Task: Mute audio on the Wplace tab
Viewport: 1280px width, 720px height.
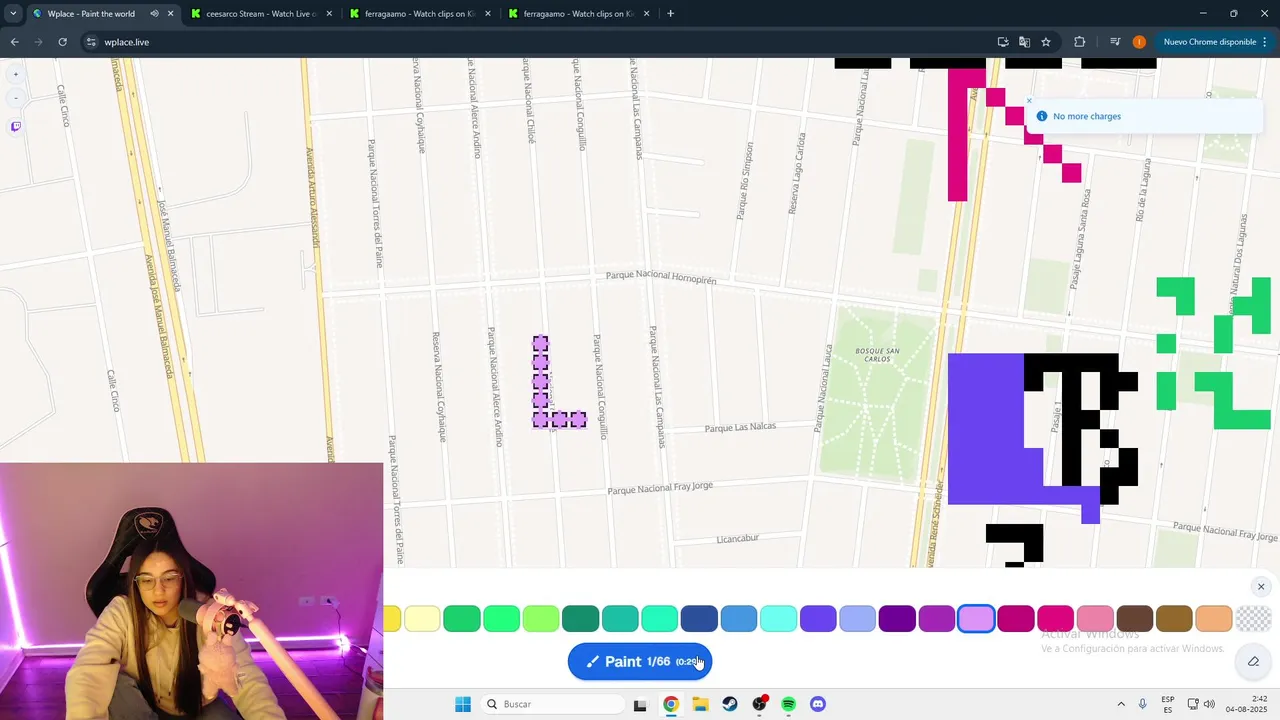Action: tap(154, 14)
